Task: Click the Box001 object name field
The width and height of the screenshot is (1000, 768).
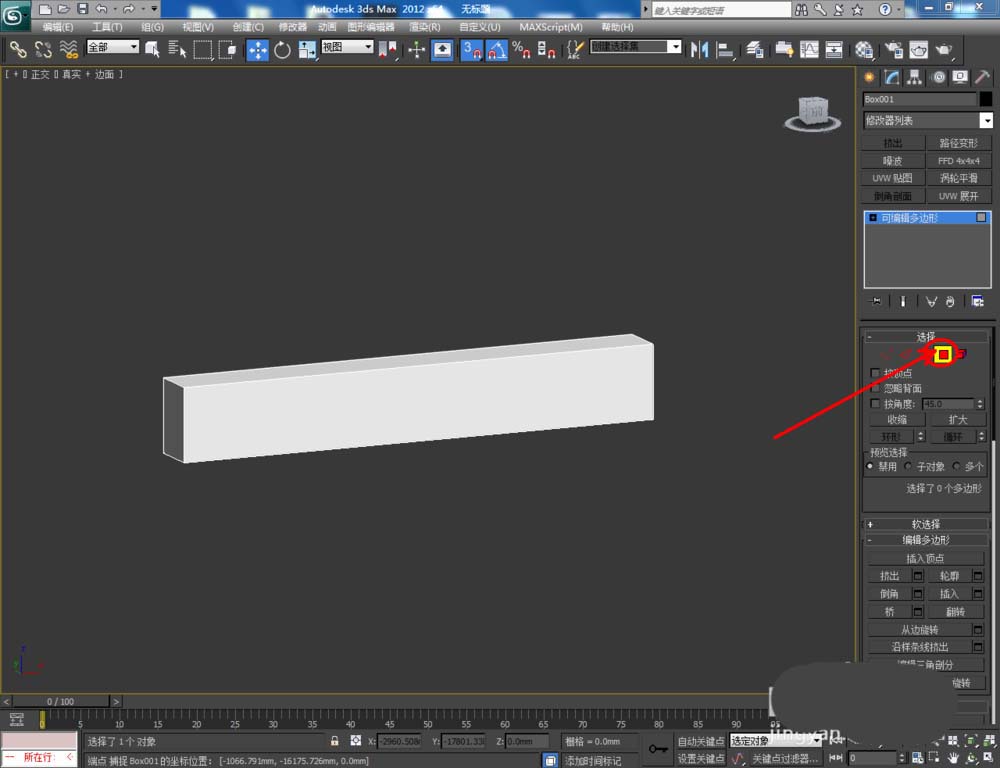Action: coord(919,99)
